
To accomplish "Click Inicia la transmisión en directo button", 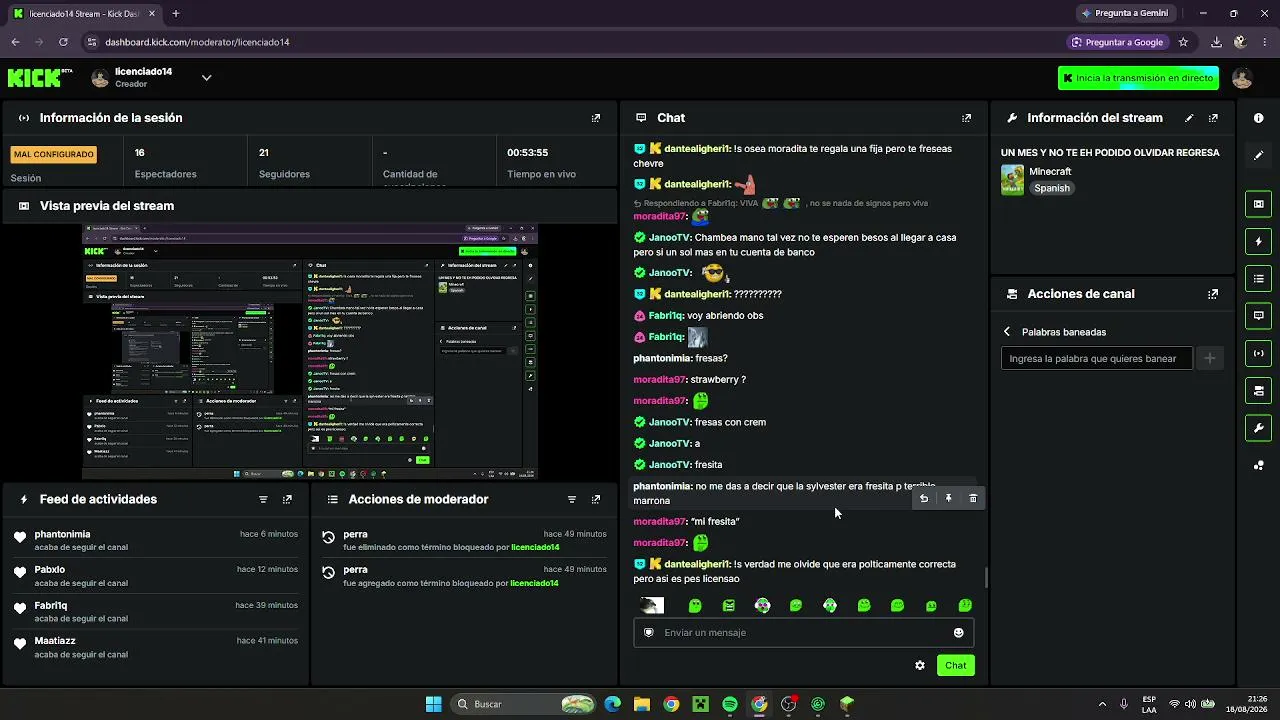I will 1138,78.
